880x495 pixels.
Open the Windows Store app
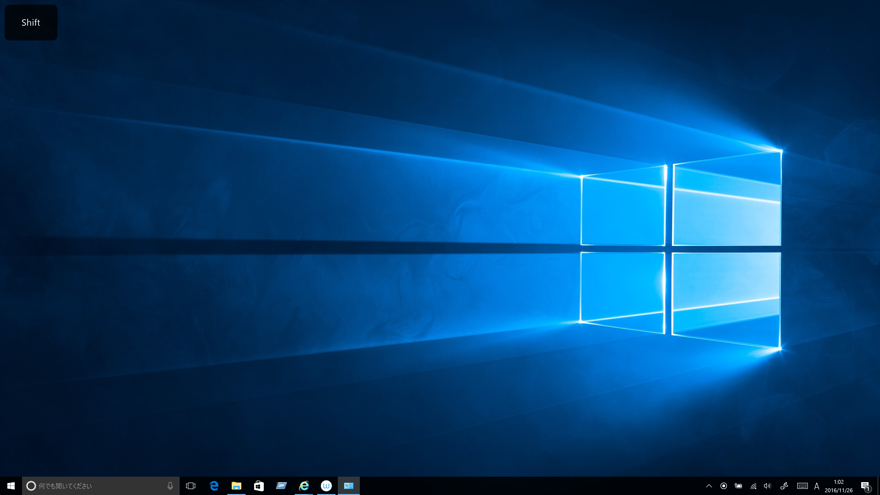click(x=259, y=486)
